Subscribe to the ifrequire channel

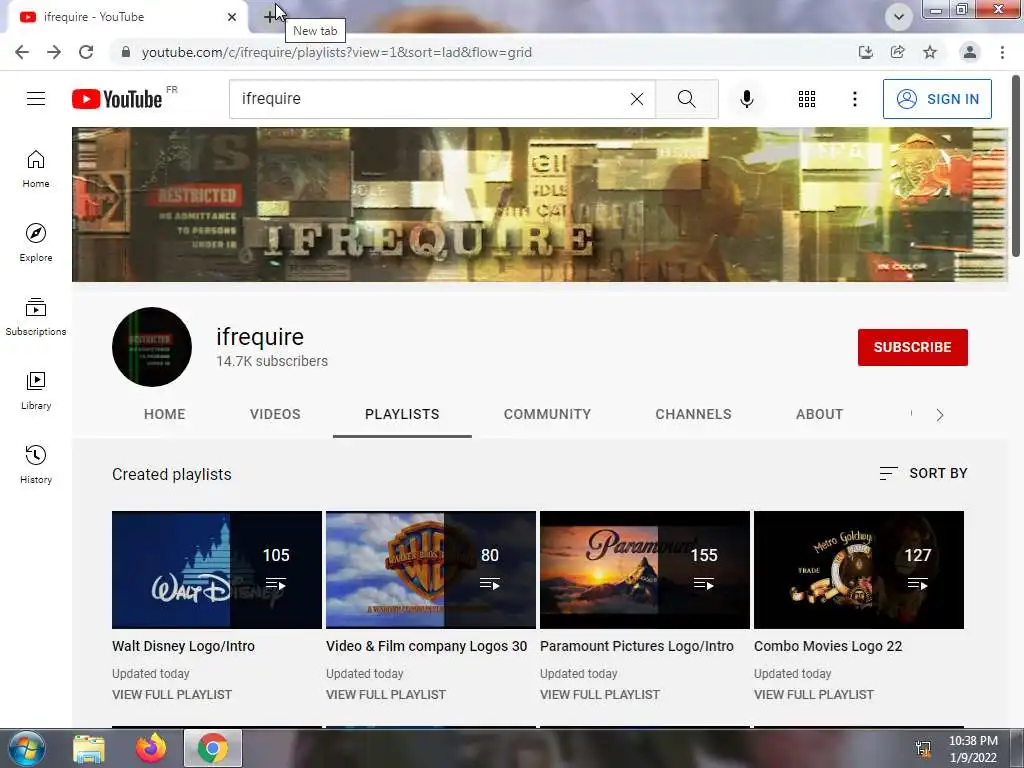pyautogui.click(x=912, y=347)
